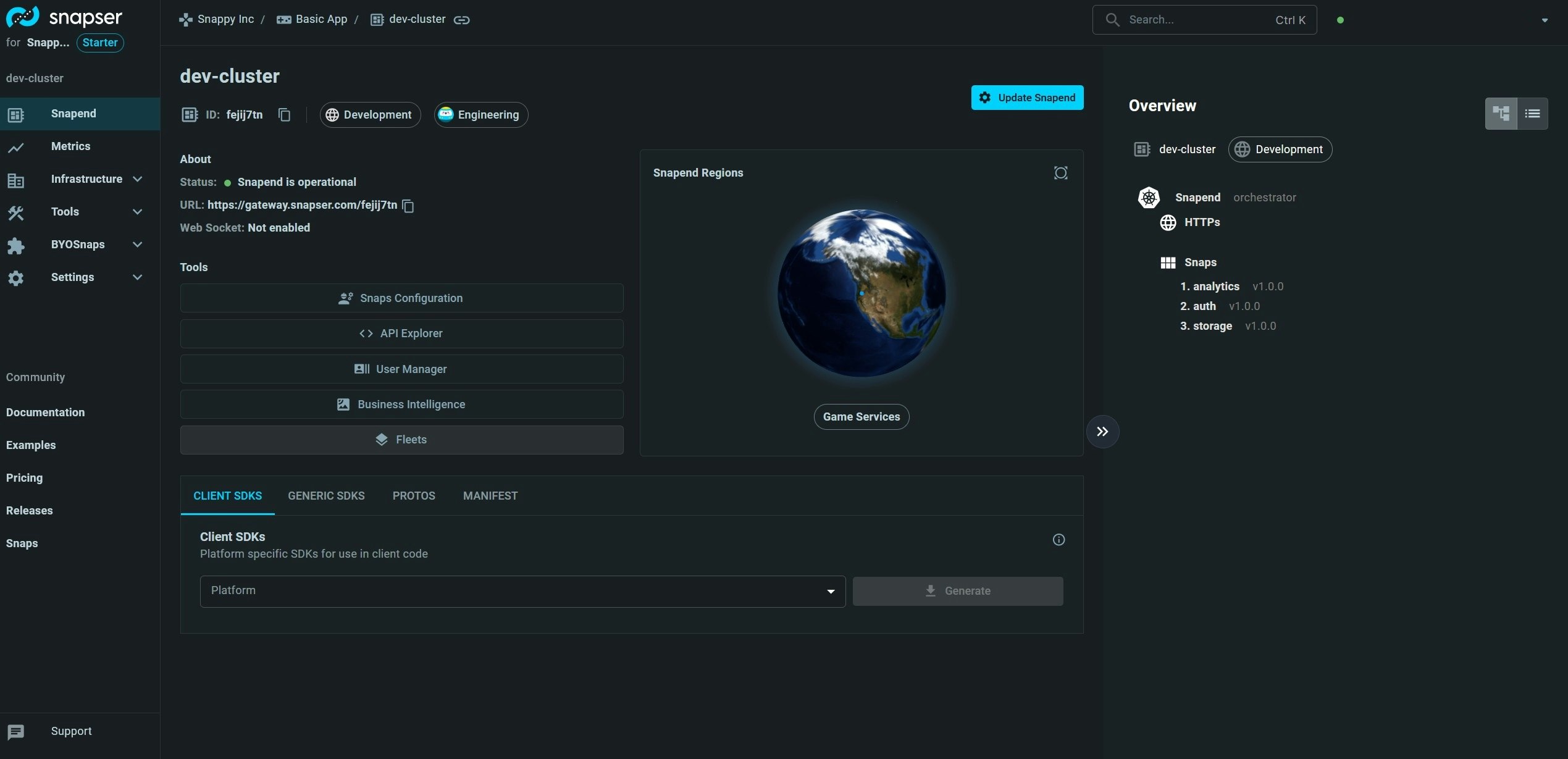
Task: Copy the Snapend ID fejij7tn
Action: point(284,115)
